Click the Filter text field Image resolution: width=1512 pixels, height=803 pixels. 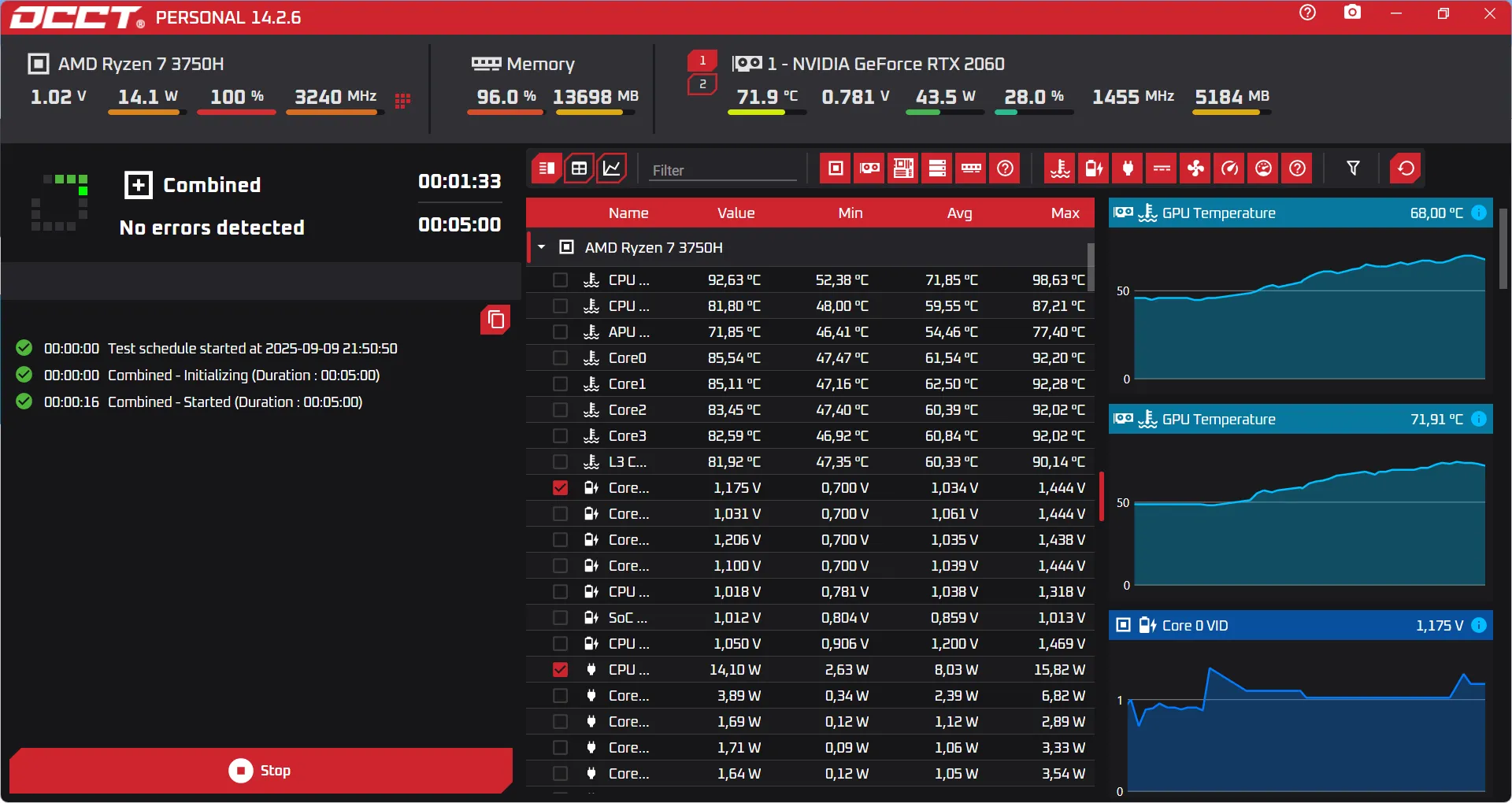722,170
